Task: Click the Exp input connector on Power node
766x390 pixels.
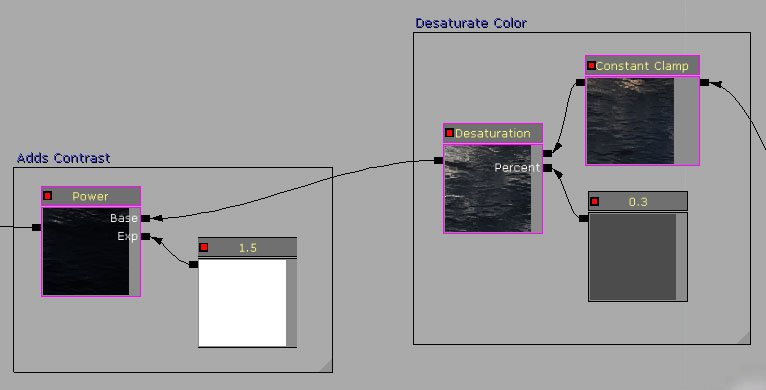Action: coord(146,237)
